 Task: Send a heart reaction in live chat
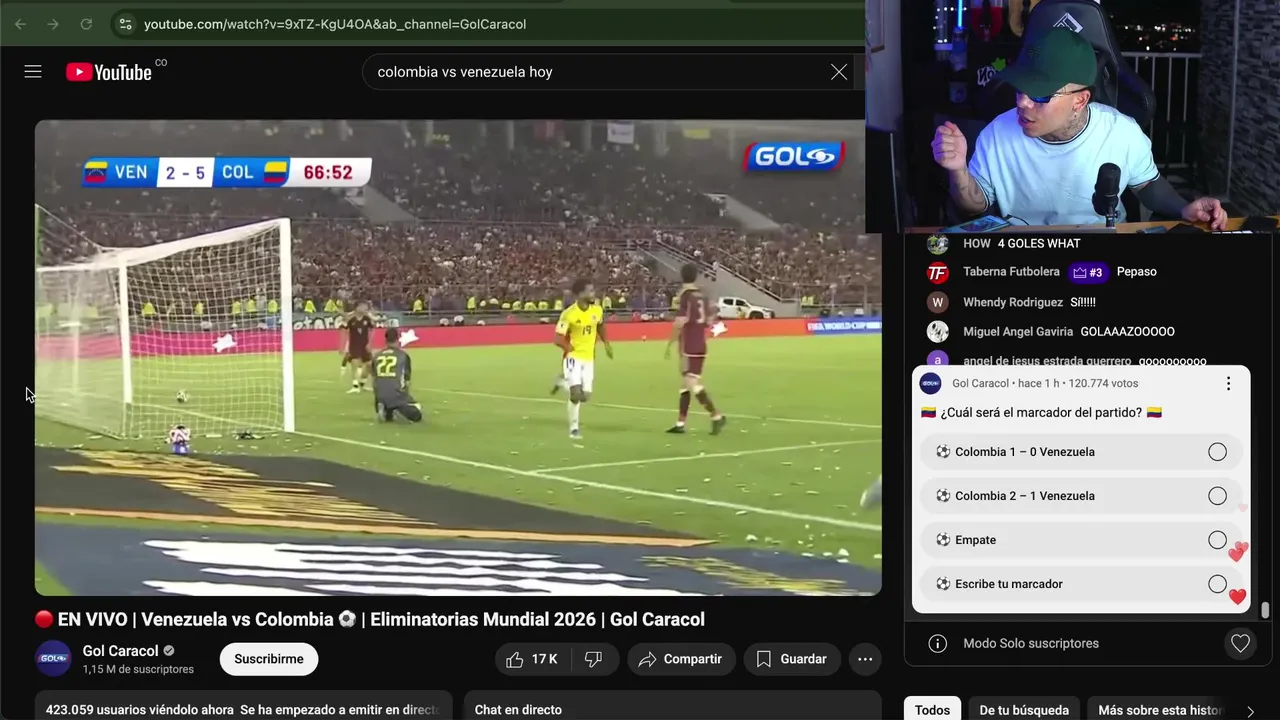click(x=1240, y=644)
